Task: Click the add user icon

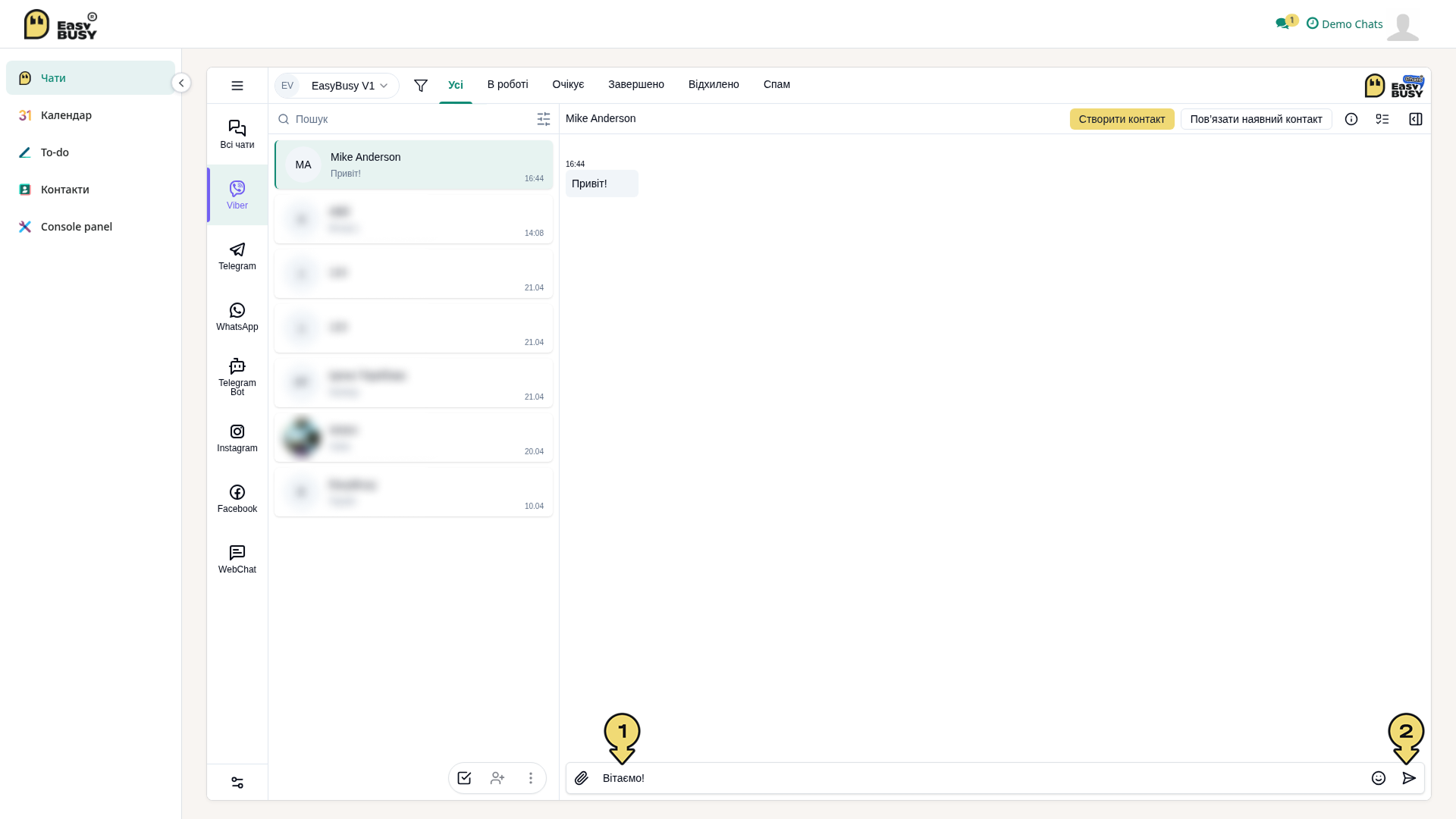Action: point(497,778)
